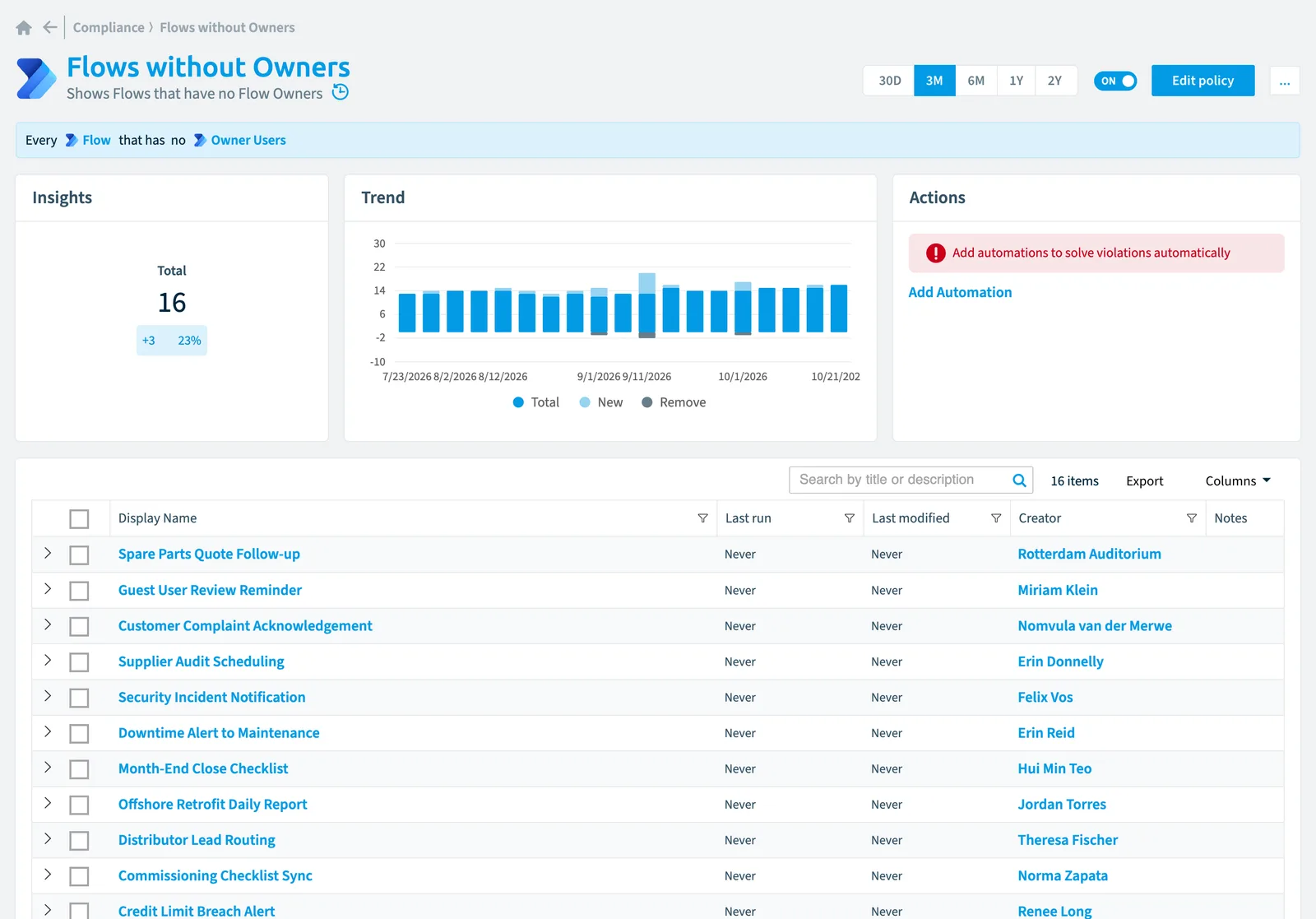Export the items list
1316x919 pixels.
1144,481
